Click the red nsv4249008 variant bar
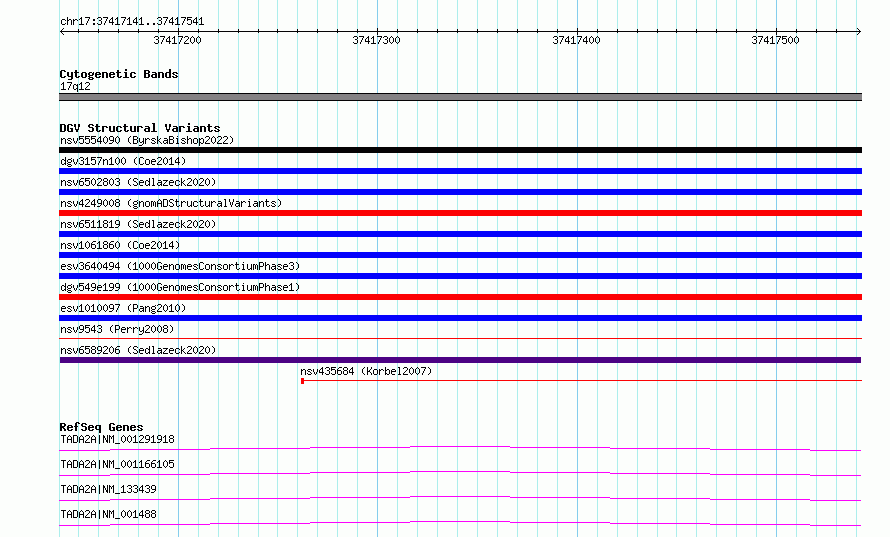The image size is (890, 537). pos(460,213)
